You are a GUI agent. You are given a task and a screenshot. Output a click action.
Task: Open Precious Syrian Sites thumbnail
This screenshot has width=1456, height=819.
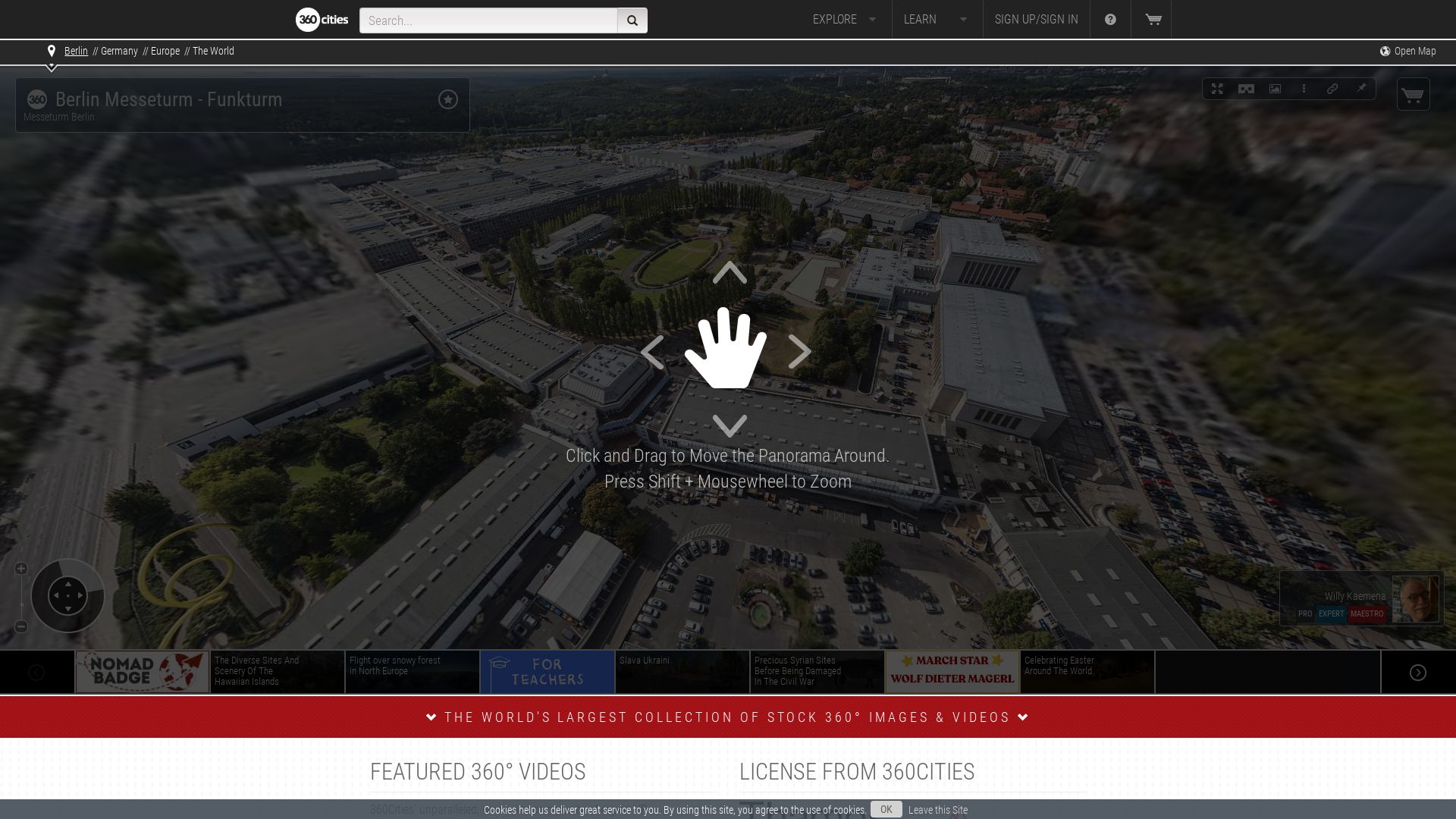tap(817, 672)
